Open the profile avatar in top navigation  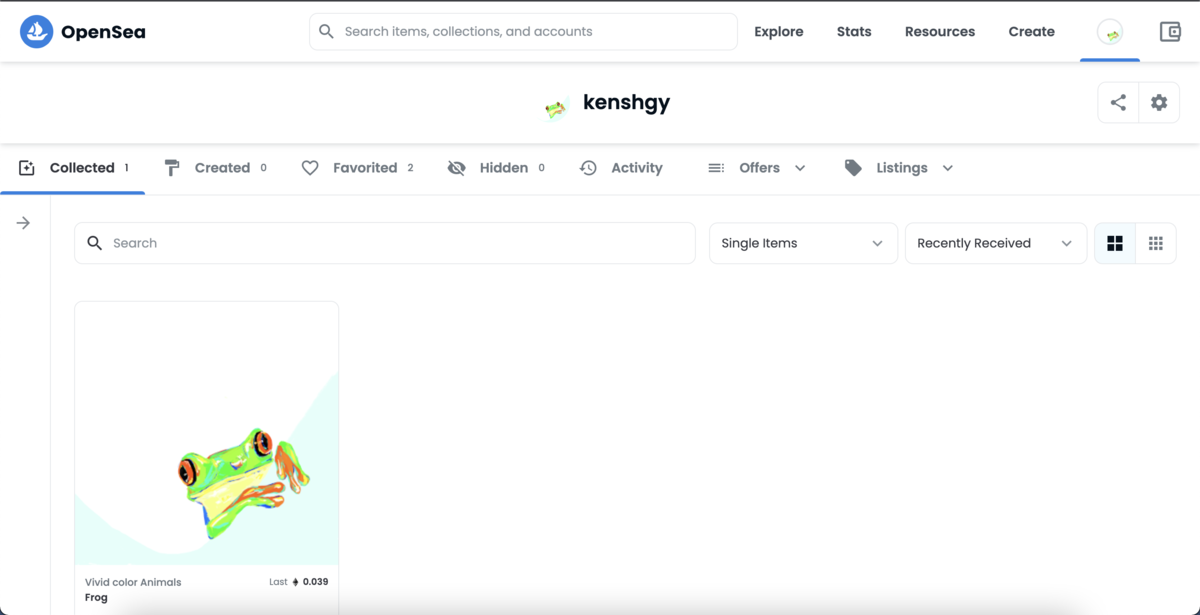tap(1110, 32)
